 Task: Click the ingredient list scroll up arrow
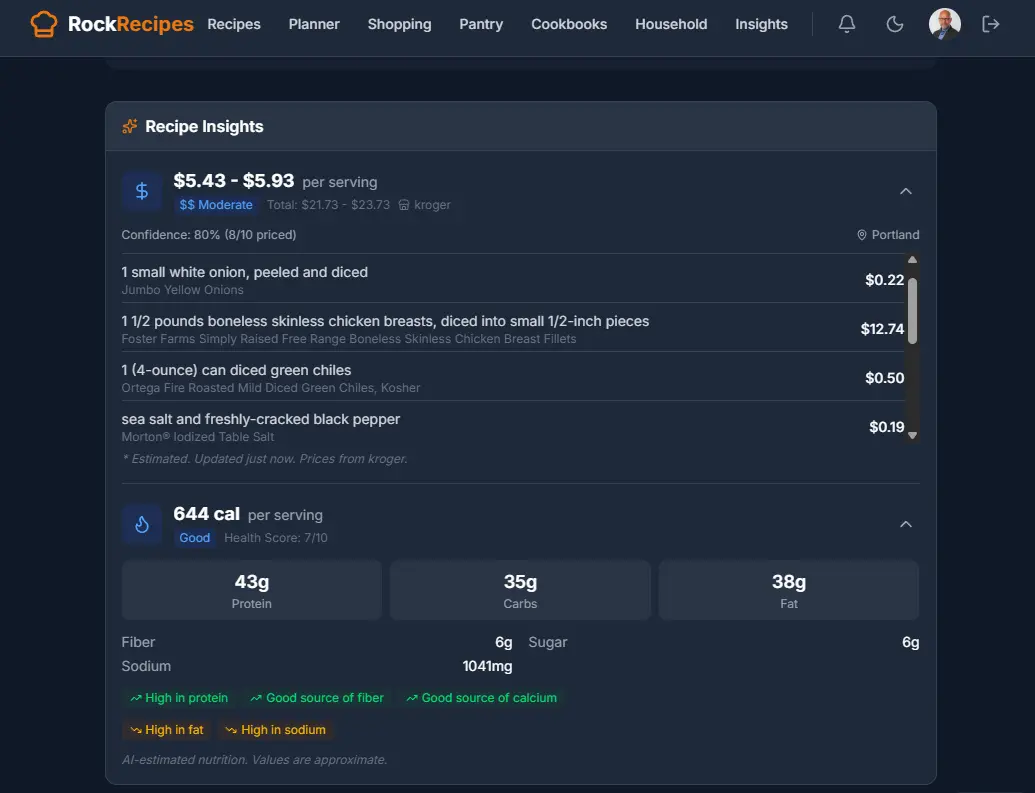tap(912, 260)
